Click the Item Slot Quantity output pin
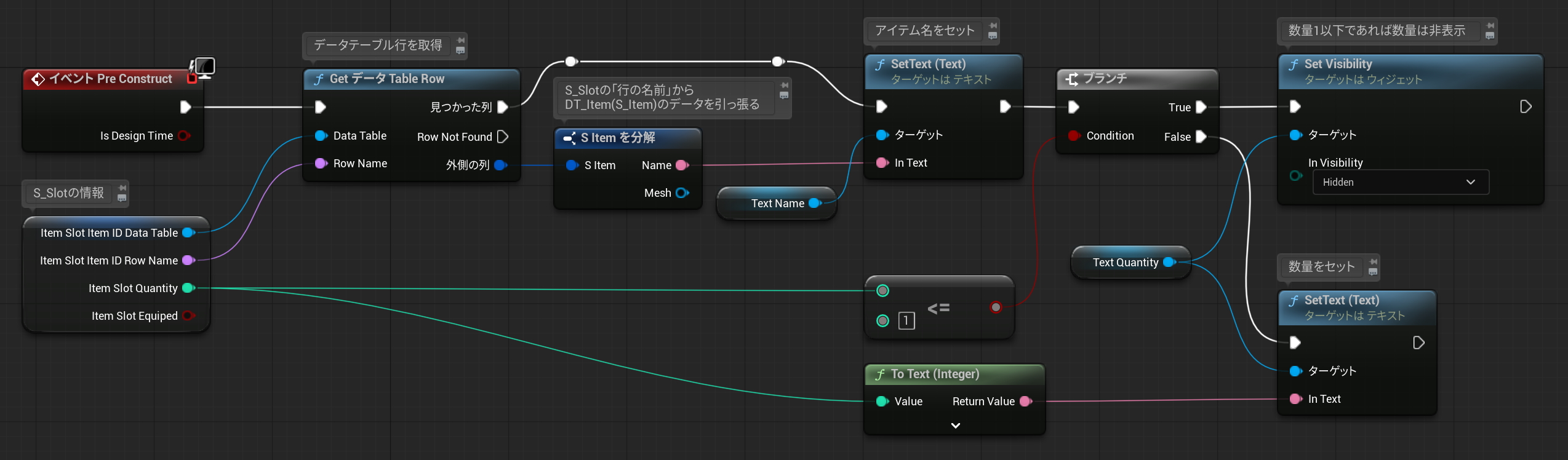This screenshot has width=1568, height=460. pos(188,288)
